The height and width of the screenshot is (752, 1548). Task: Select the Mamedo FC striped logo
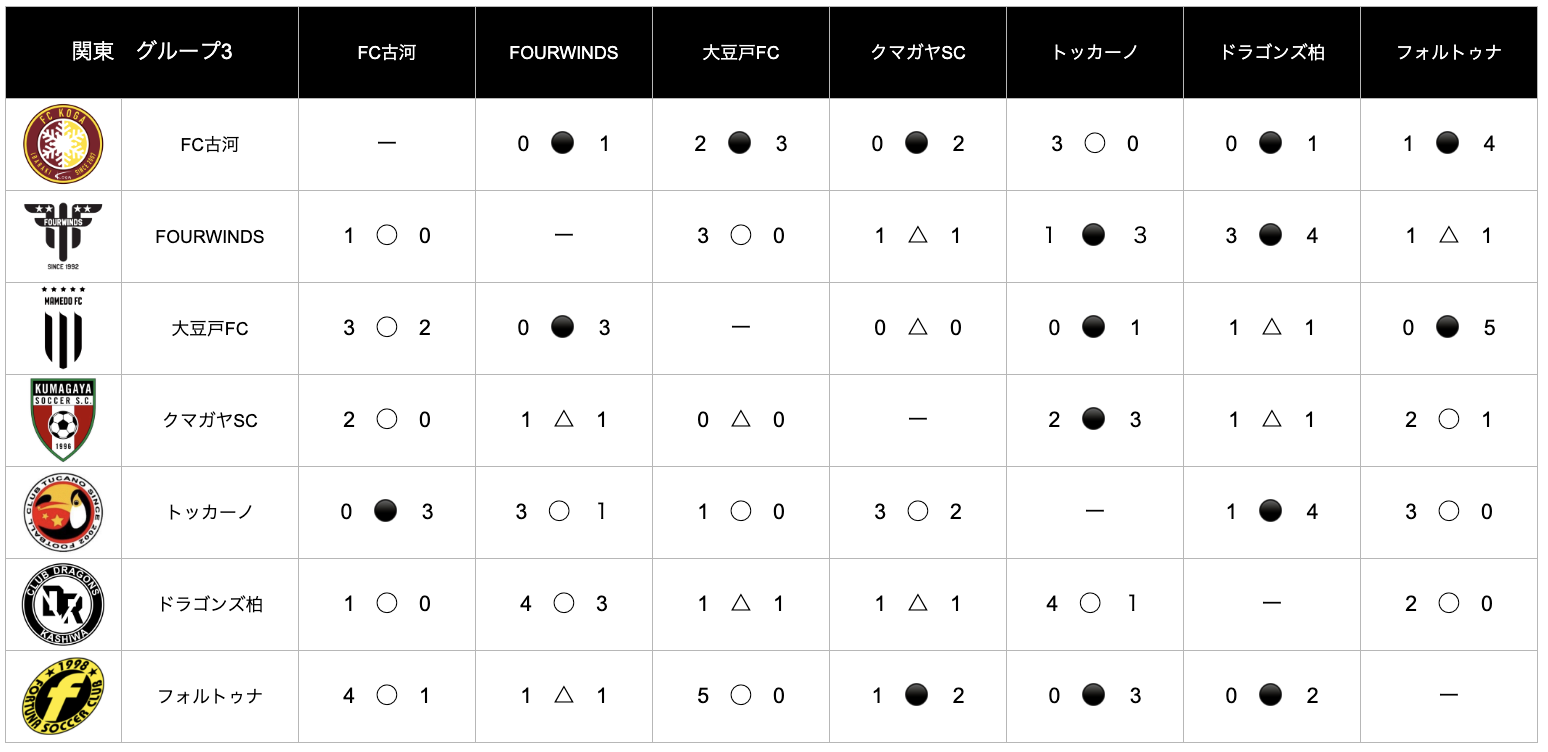pyautogui.click(x=63, y=328)
